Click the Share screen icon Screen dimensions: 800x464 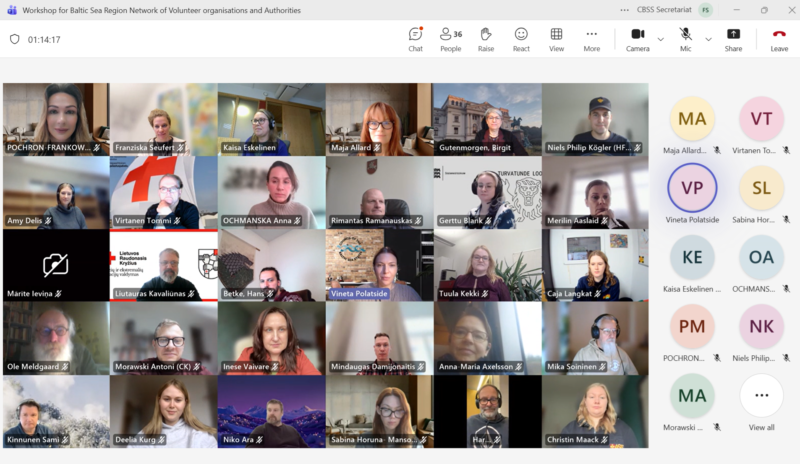tap(733, 38)
